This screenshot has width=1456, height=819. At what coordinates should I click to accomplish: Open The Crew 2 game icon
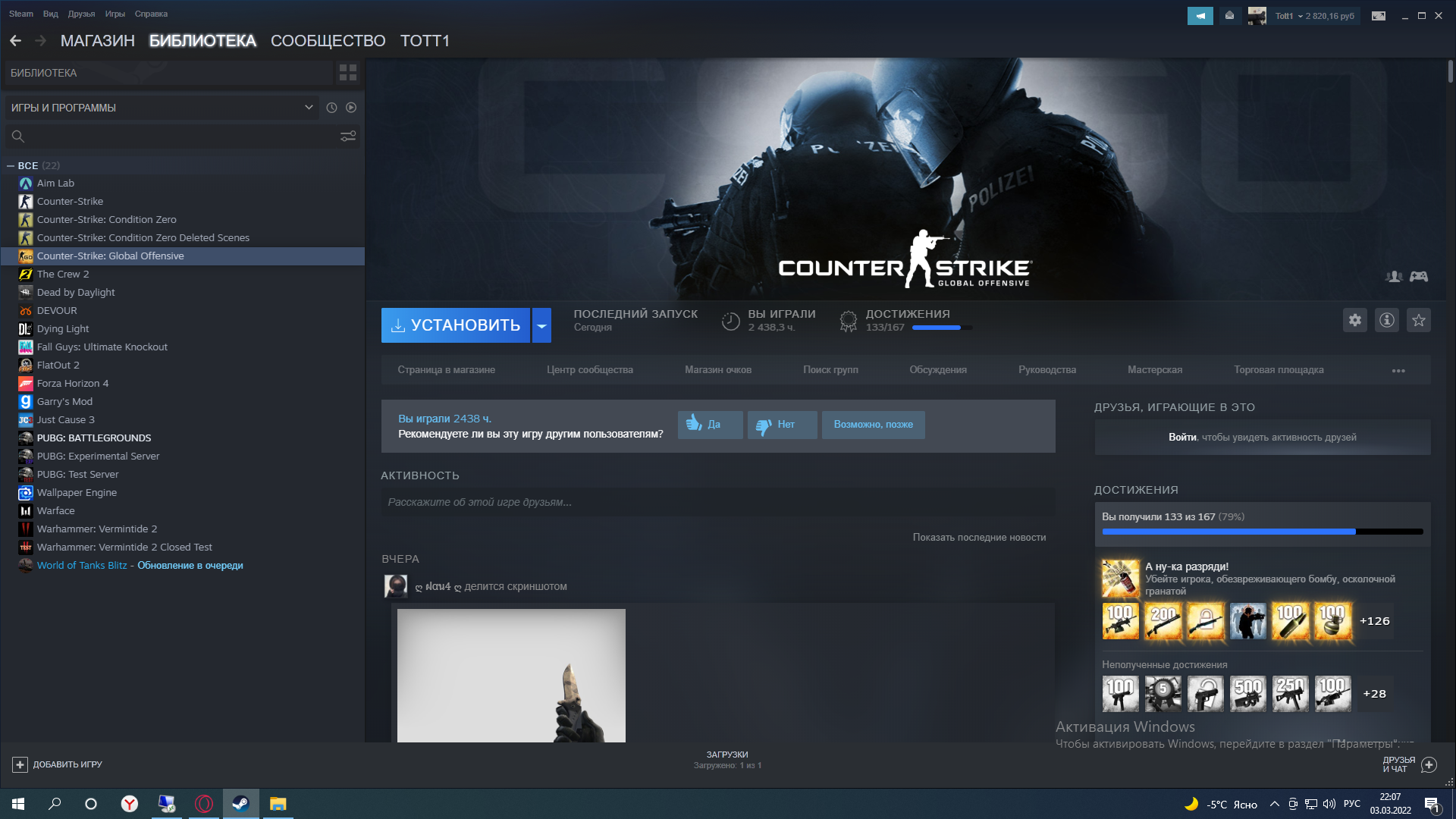(26, 275)
